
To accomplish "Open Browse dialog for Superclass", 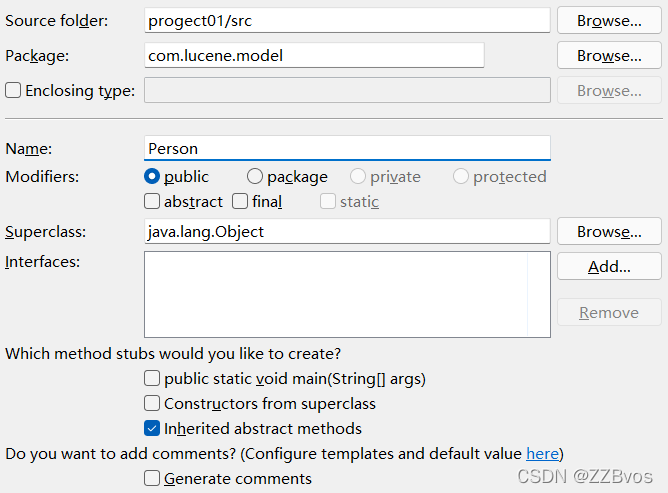I will click(x=608, y=232).
